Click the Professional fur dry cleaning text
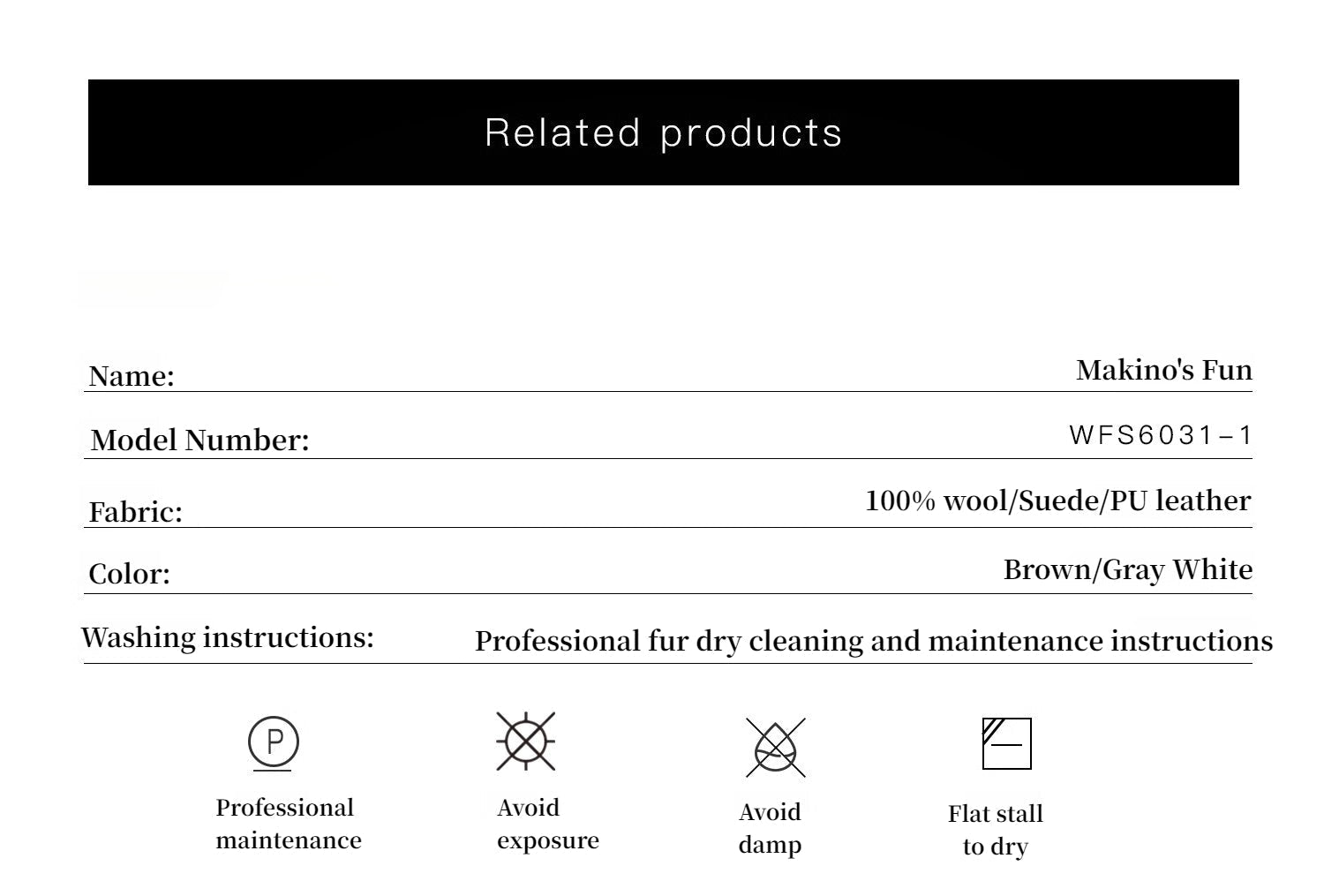This screenshot has width=1324, height=896. click(x=873, y=641)
